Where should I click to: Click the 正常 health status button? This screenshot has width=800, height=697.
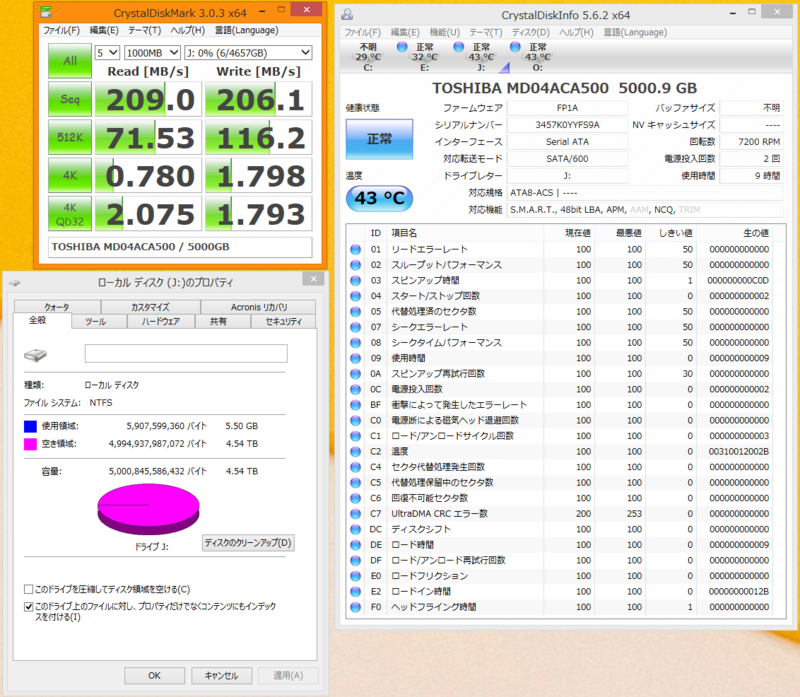(379, 139)
